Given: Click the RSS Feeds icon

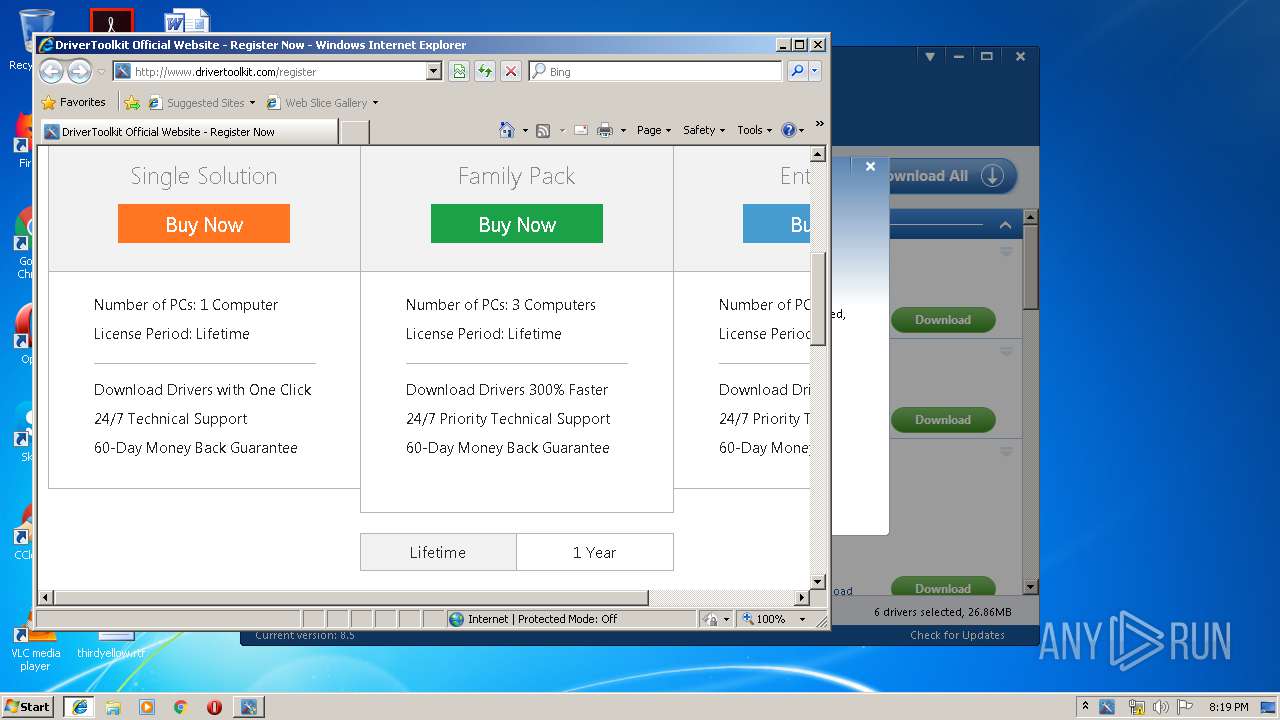Looking at the screenshot, I should point(543,130).
